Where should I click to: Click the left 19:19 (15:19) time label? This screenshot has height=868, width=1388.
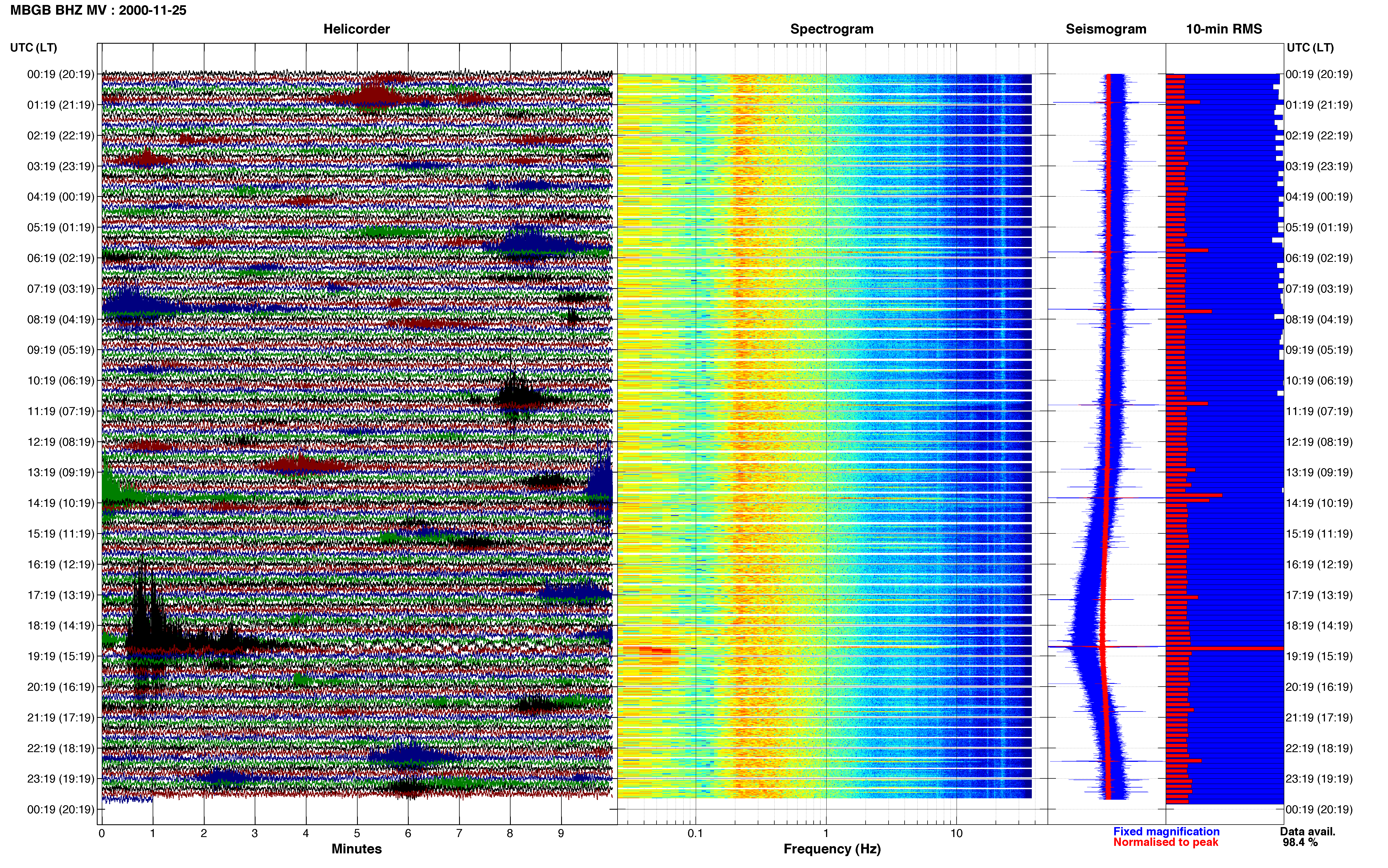60,656
